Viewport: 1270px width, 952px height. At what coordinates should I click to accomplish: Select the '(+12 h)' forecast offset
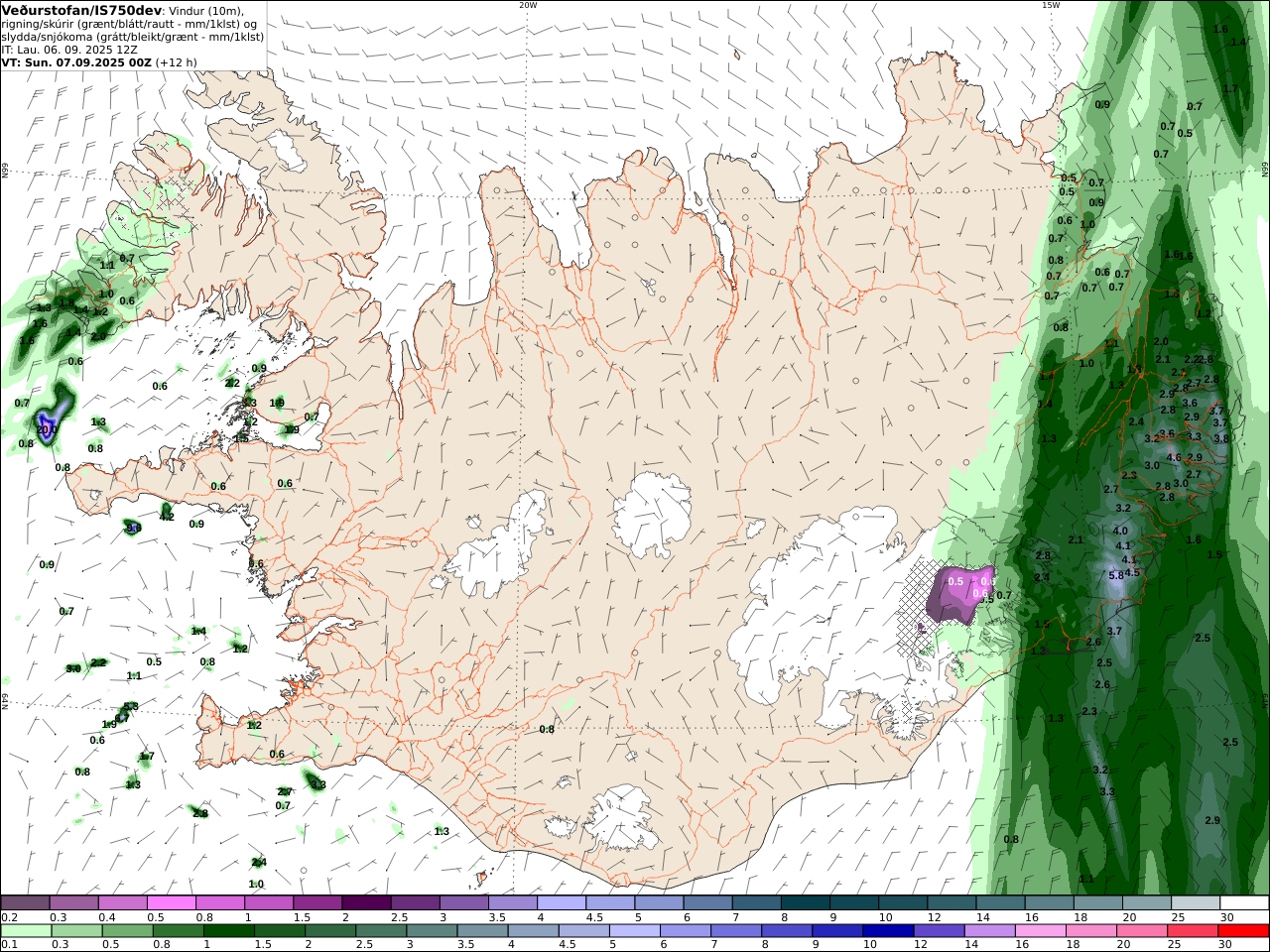(x=177, y=62)
